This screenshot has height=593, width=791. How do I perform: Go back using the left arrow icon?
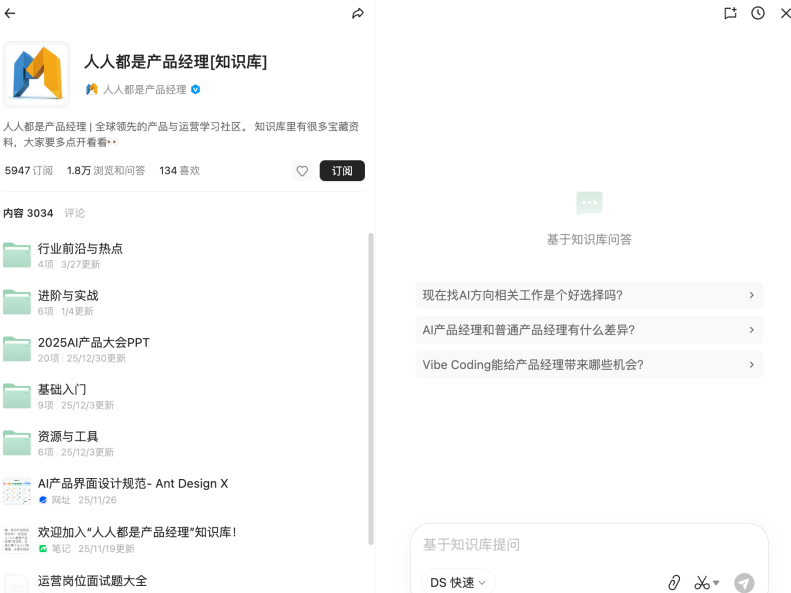coord(10,14)
